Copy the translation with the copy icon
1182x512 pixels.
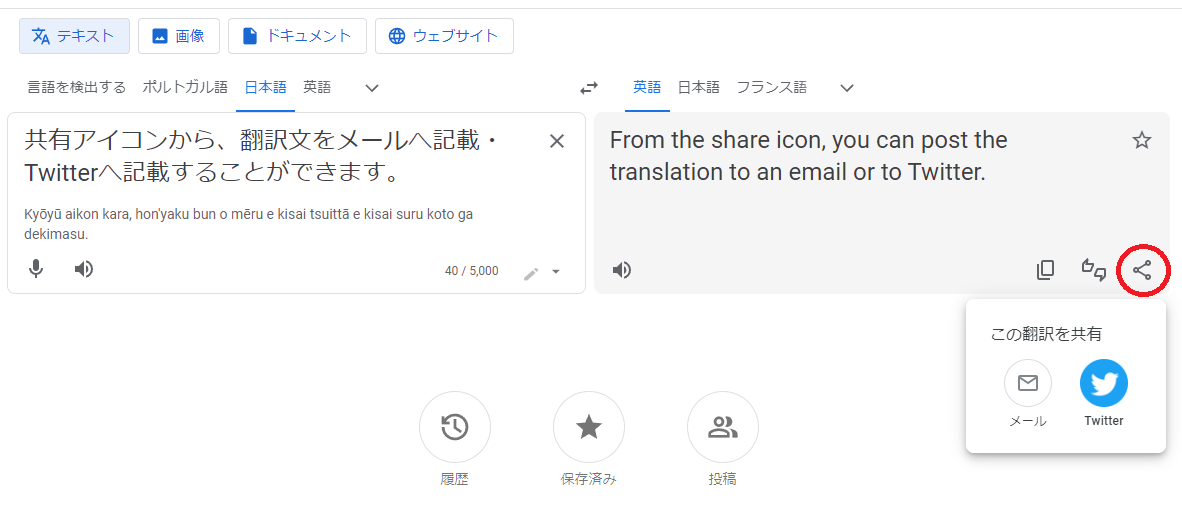(x=1046, y=270)
